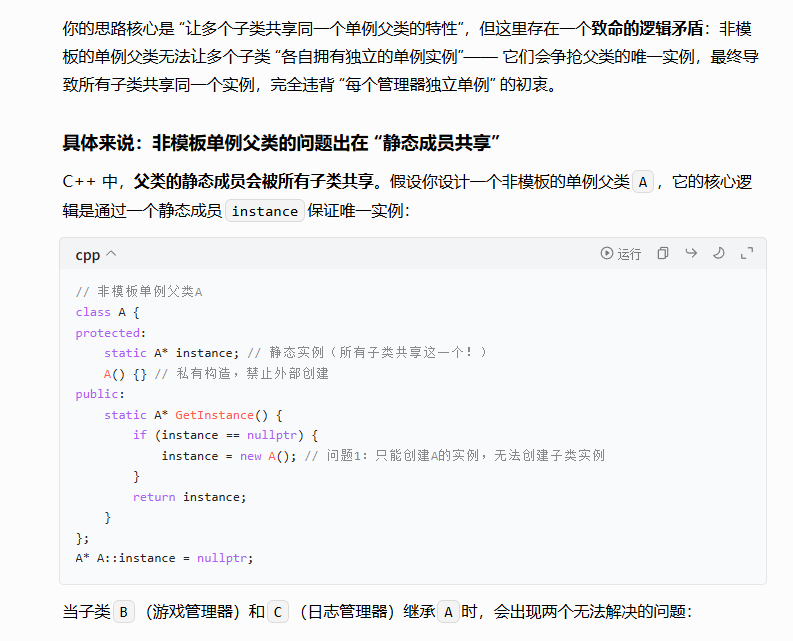Click heading 具体来说:非模板单例父类的问题
The height and width of the screenshot is (641, 793).
[282, 142]
